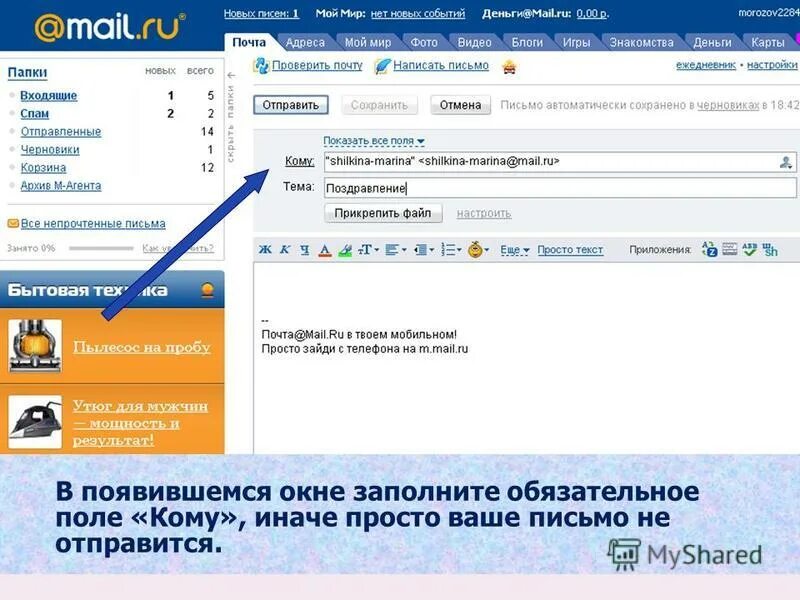
Task: Open the Черновики folder
Action: [50, 149]
